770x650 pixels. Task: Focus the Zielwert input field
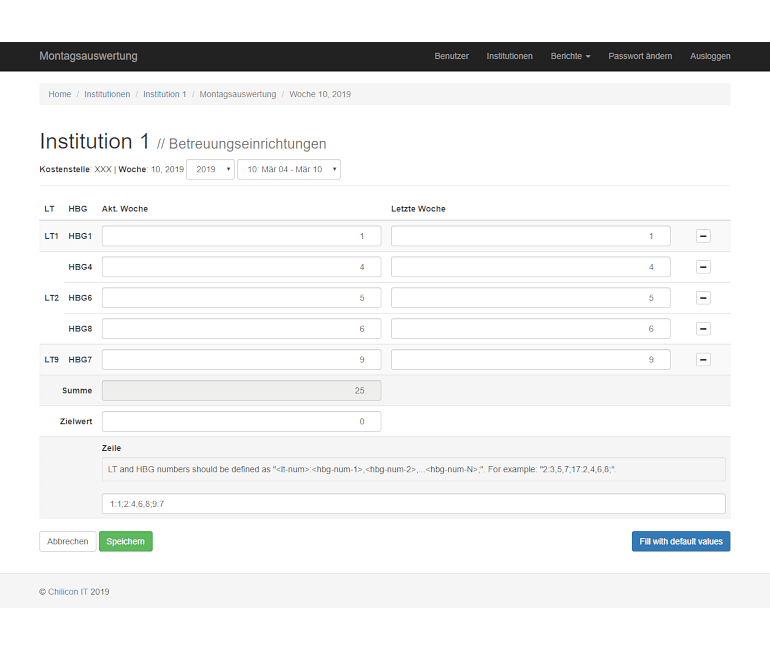pos(241,421)
